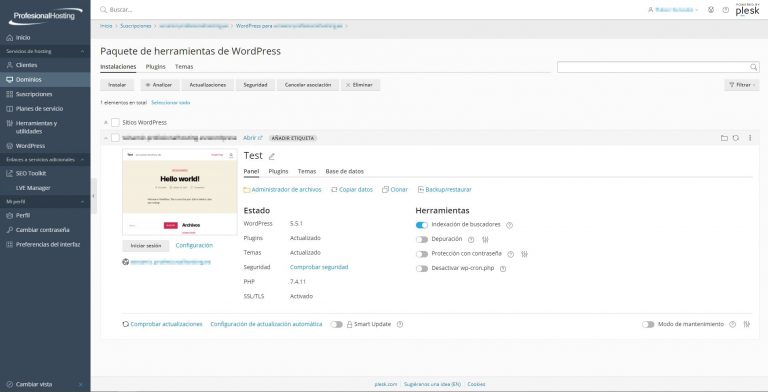Viewport: 768px width, 392px height.
Task: Collapse the site row details arrow
Action: 106,138
